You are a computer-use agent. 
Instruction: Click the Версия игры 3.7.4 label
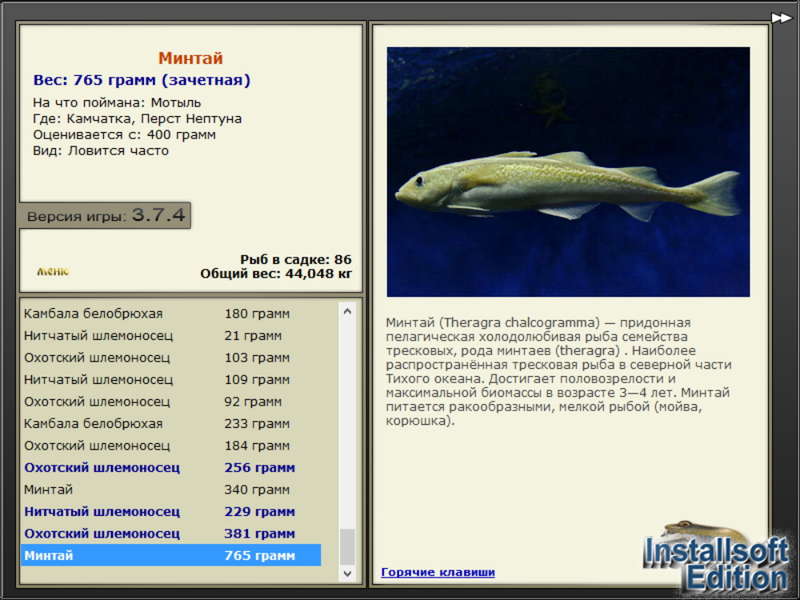pyautogui.click(x=105, y=216)
